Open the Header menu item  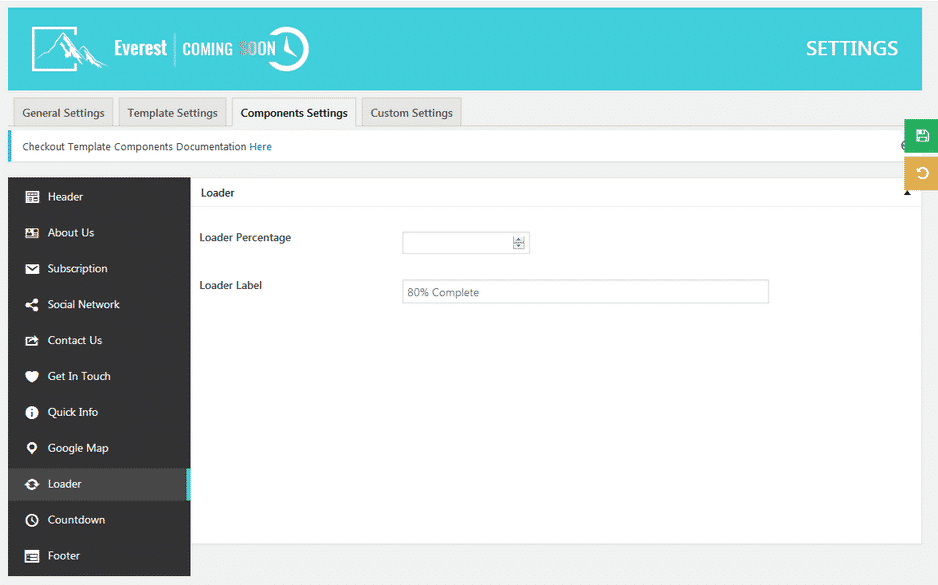point(99,197)
